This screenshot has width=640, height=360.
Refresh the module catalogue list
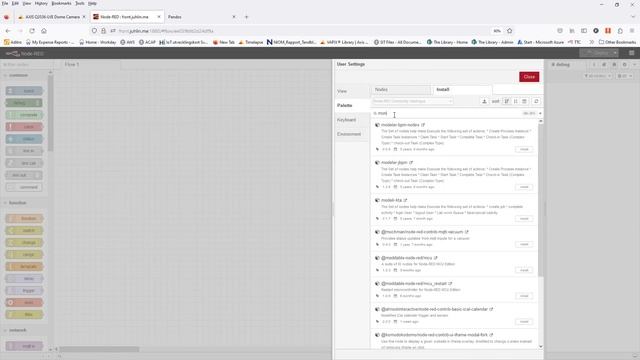[x=536, y=101]
